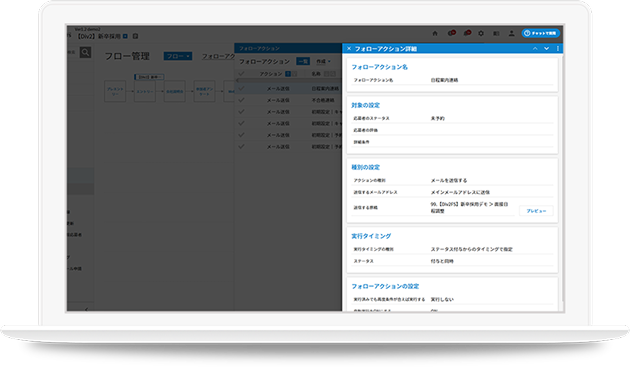Click the メインメールアドレスに送信 value
This screenshot has height=368, width=630.
click(x=460, y=192)
